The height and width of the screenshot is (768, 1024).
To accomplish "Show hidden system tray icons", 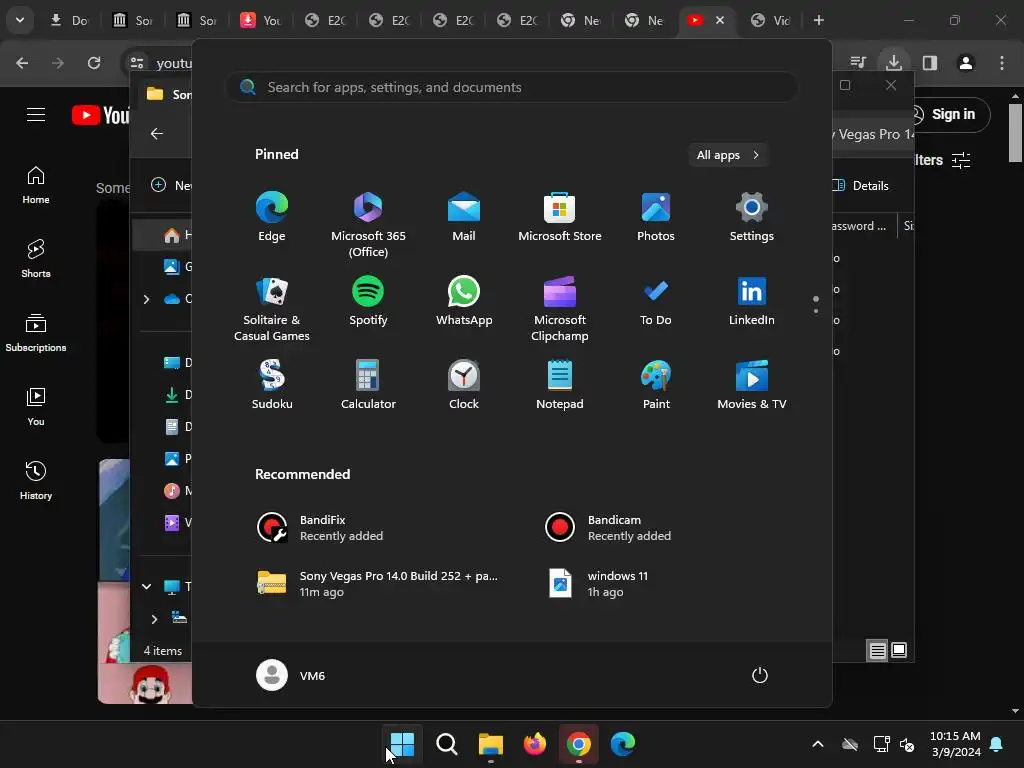I will coord(818,744).
